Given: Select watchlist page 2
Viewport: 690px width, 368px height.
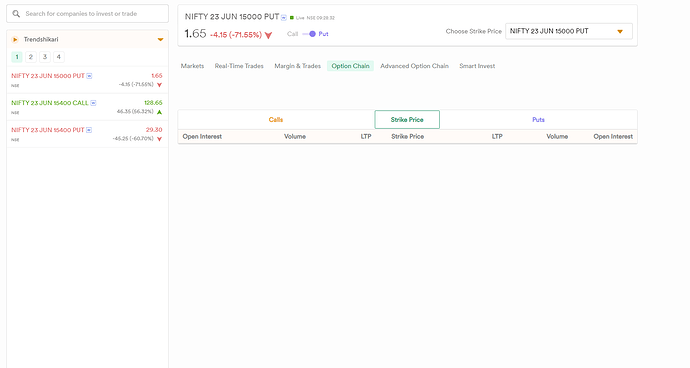Looking at the screenshot, I should click(31, 57).
